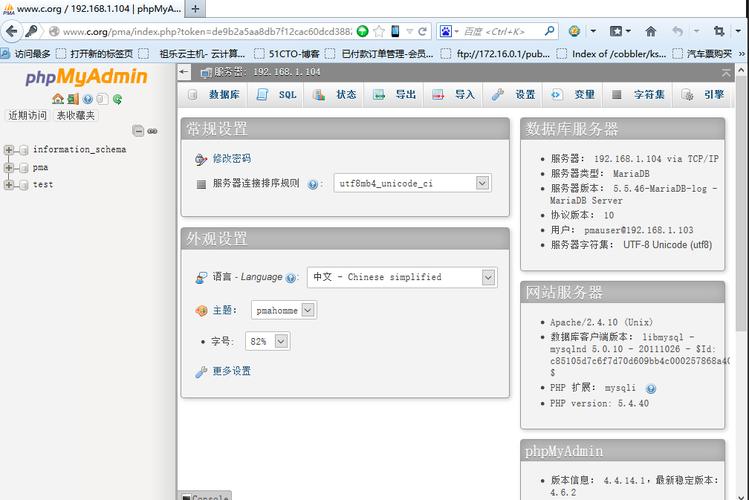Click the browser URL address field
749x500 pixels.
(x=208, y=32)
